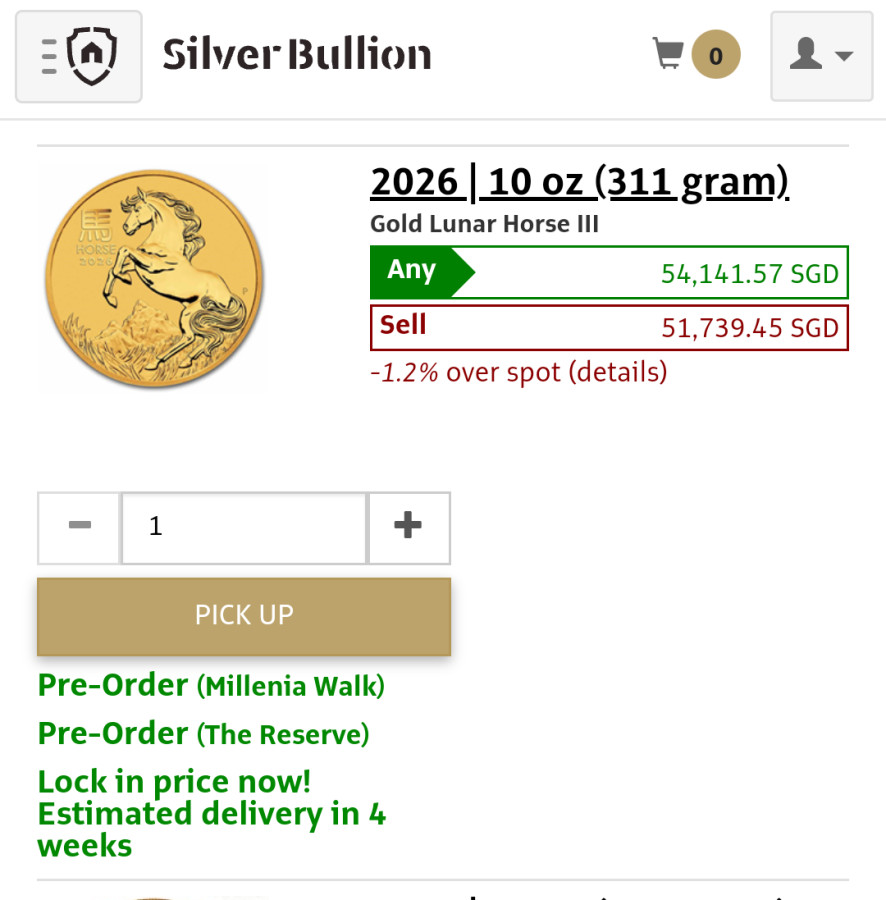This screenshot has width=886, height=900.
Task: Open the Gold Lunar Horse coin image
Action: click(x=154, y=278)
